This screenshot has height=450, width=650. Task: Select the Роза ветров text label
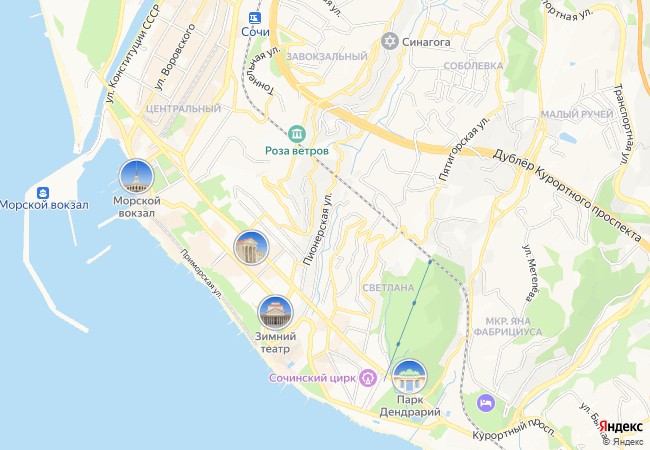coord(297,151)
